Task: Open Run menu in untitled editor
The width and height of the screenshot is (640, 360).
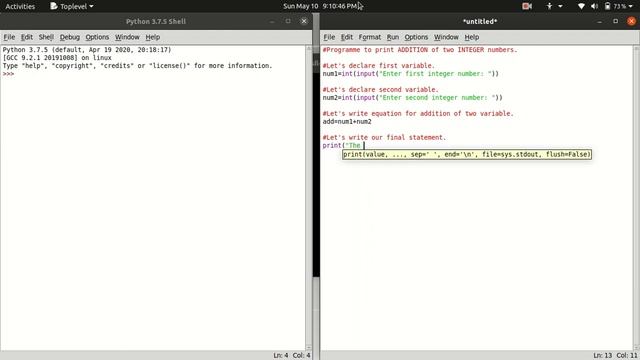Action: (x=393, y=37)
